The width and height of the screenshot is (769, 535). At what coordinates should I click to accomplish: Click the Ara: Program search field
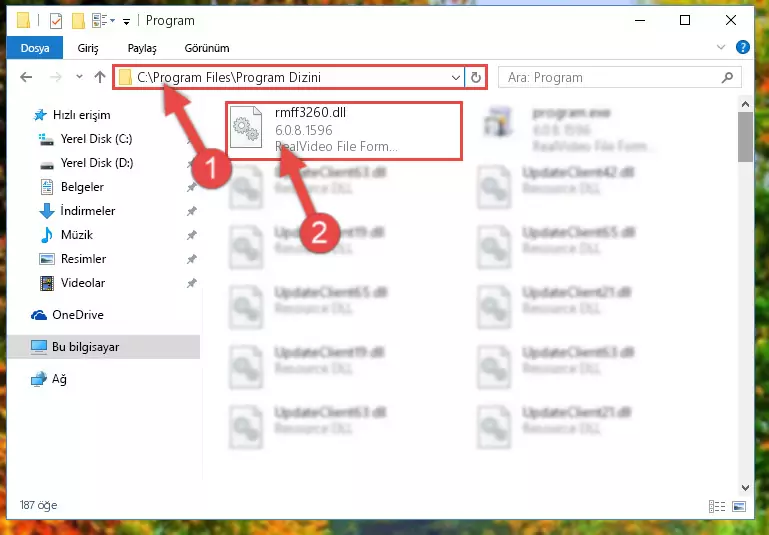tap(620, 77)
